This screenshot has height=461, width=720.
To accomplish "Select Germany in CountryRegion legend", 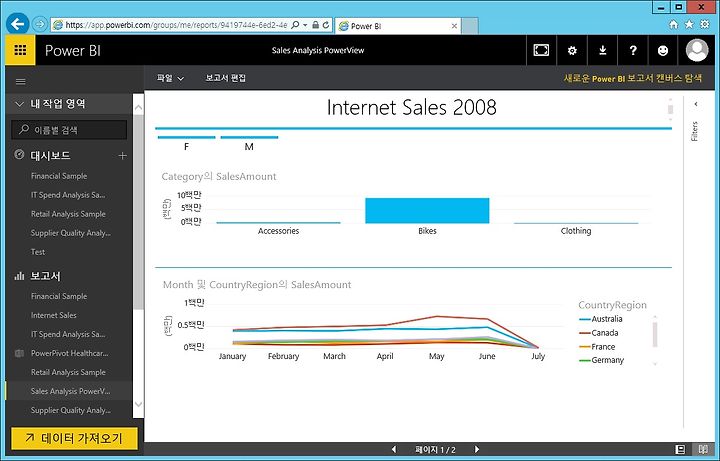I will click(602, 360).
